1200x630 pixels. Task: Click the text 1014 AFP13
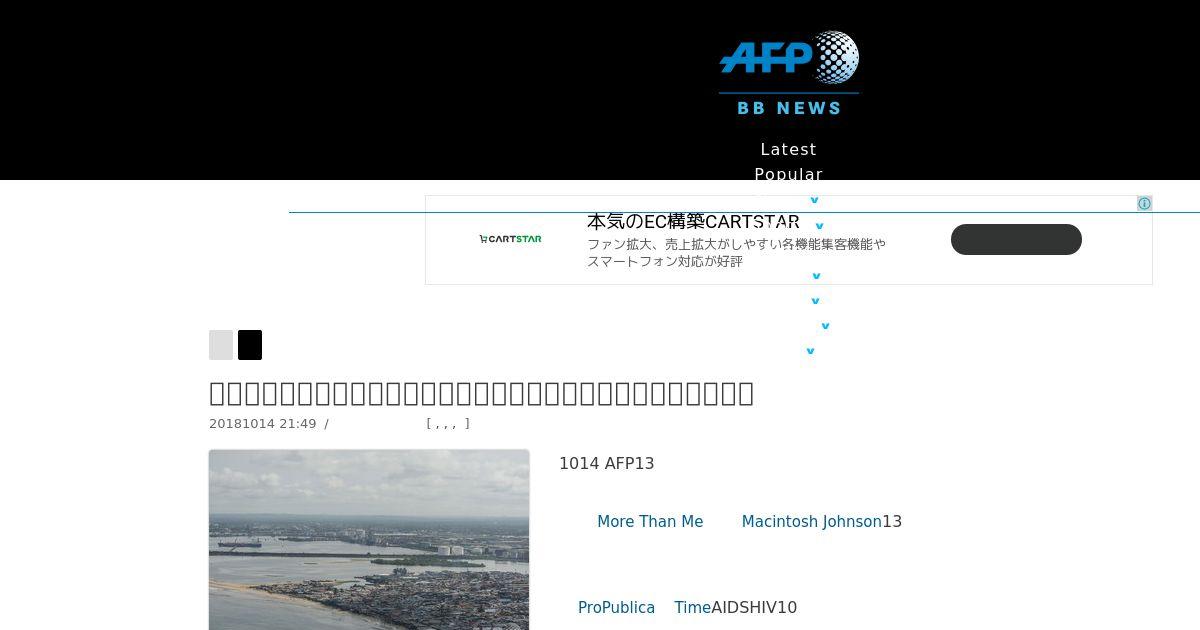pyautogui.click(x=606, y=464)
